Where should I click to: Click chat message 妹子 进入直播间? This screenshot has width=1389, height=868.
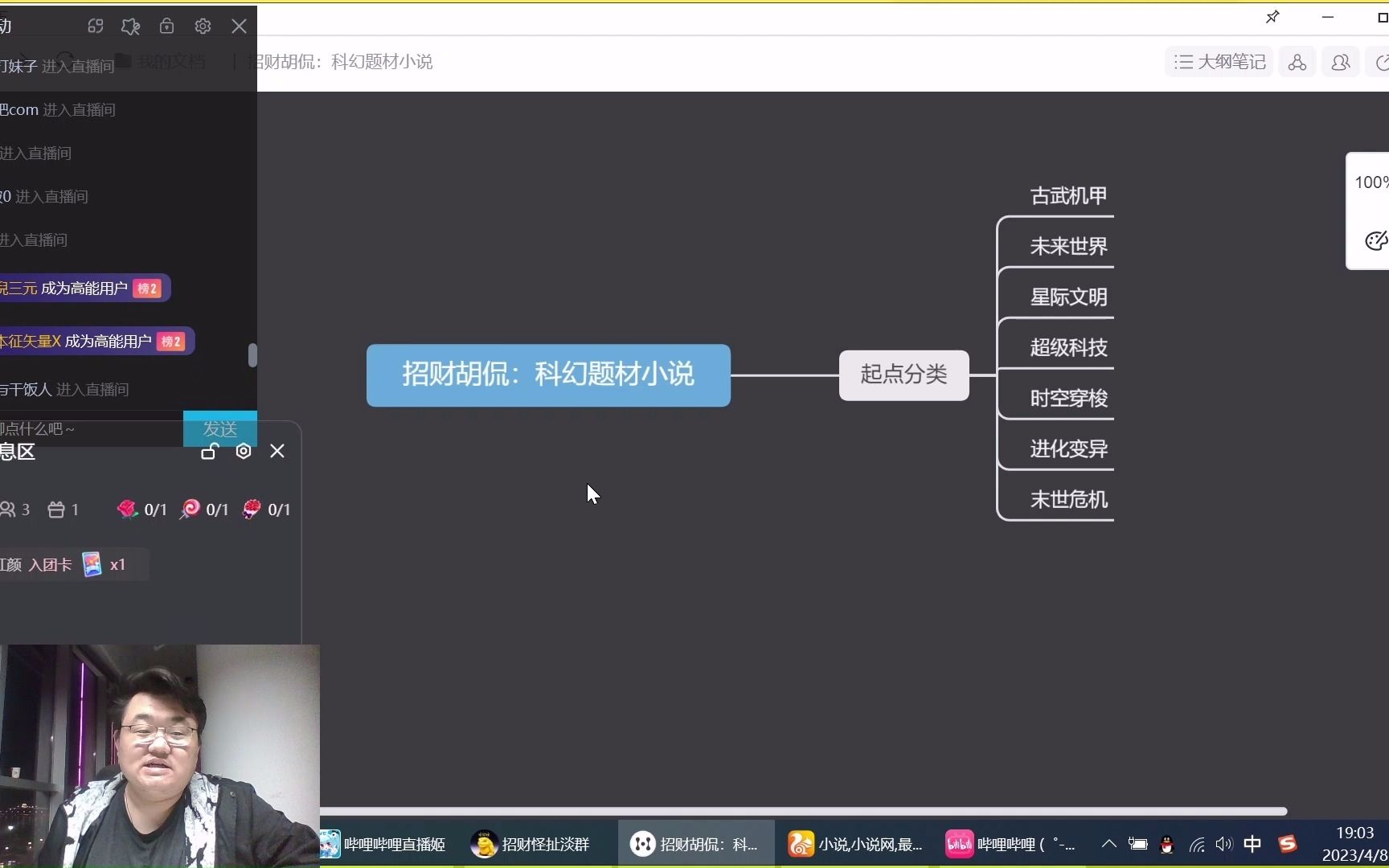point(57,67)
